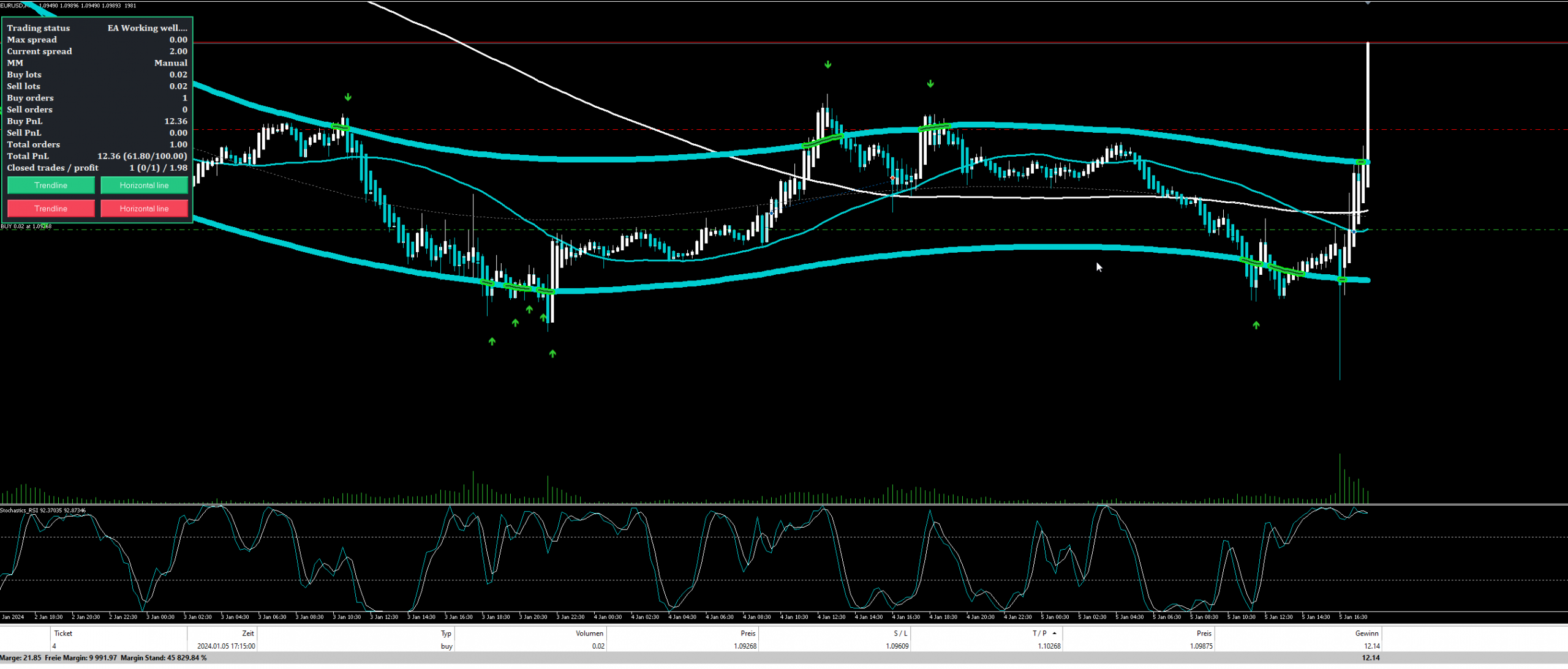
Task: Click the Volumen column header
Action: pos(589,633)
